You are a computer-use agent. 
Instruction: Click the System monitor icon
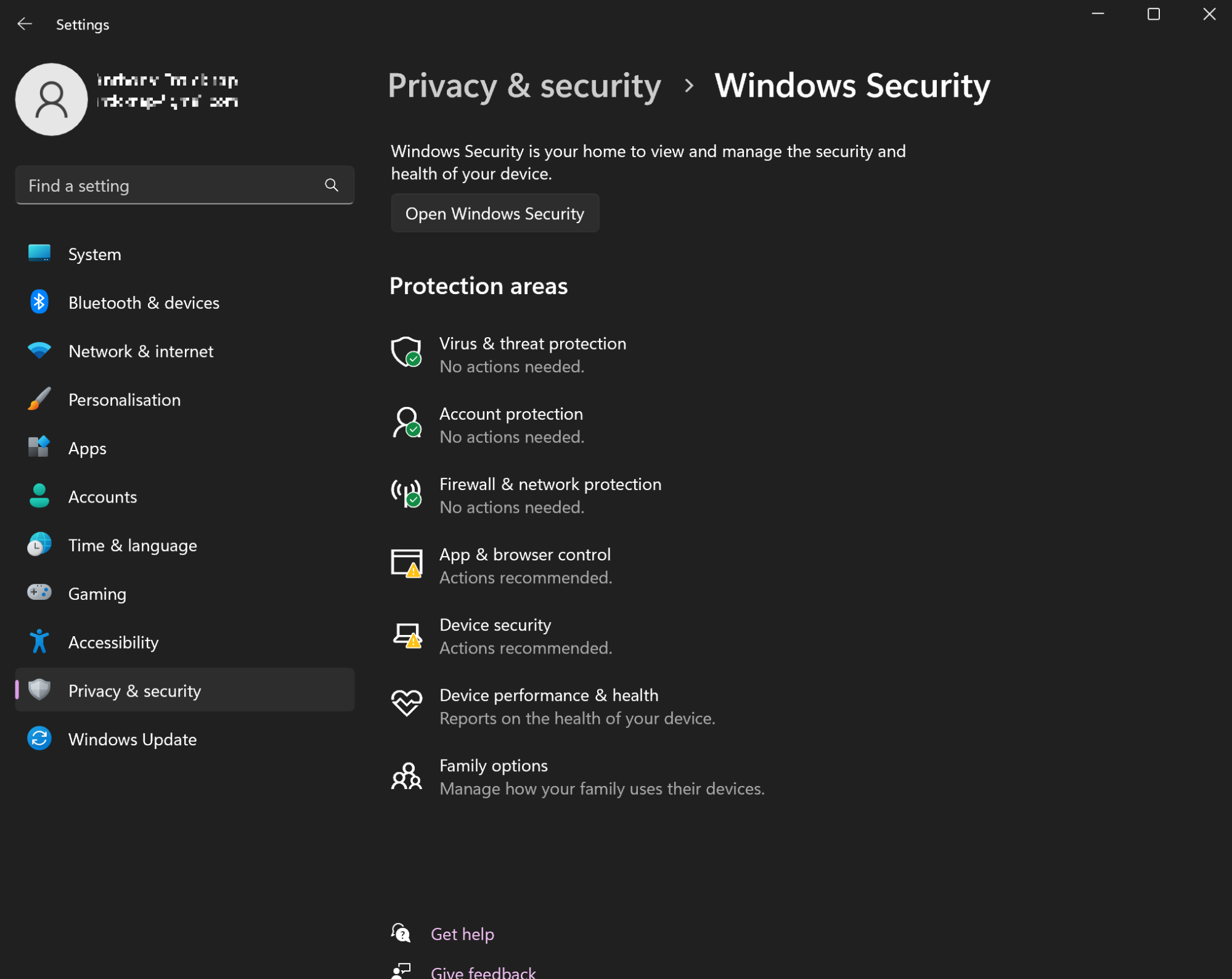coord(39,253)
